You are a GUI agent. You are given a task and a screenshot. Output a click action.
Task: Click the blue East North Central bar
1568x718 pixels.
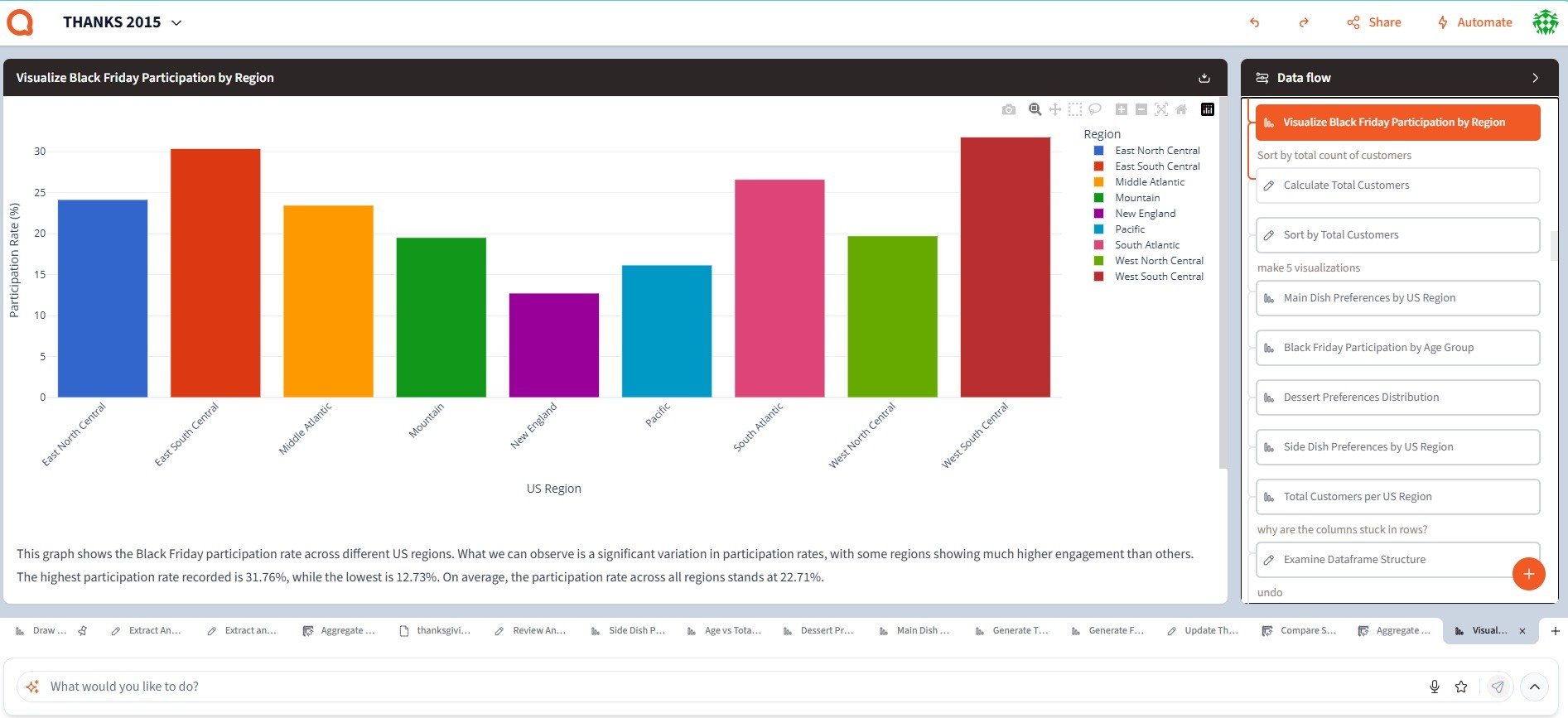[103, 298]
